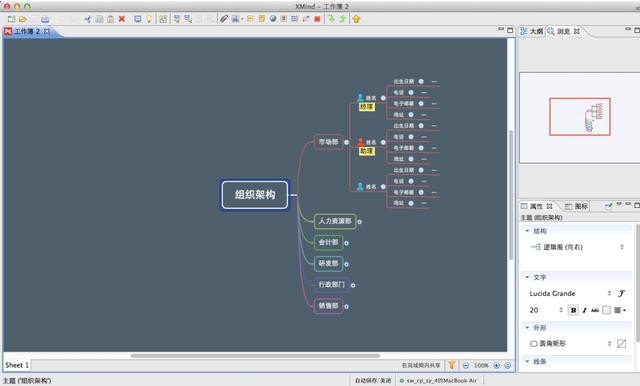
Task: Click the yellow notes icon
Action: coord(262,19)
